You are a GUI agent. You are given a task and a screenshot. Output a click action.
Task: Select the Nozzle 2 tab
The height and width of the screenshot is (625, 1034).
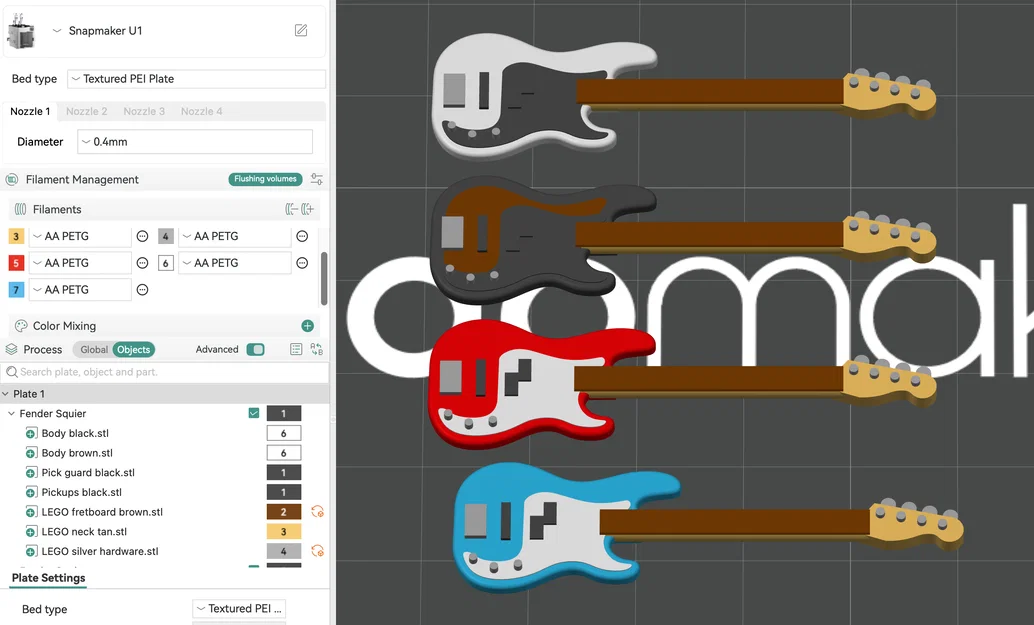coord(86,111)
